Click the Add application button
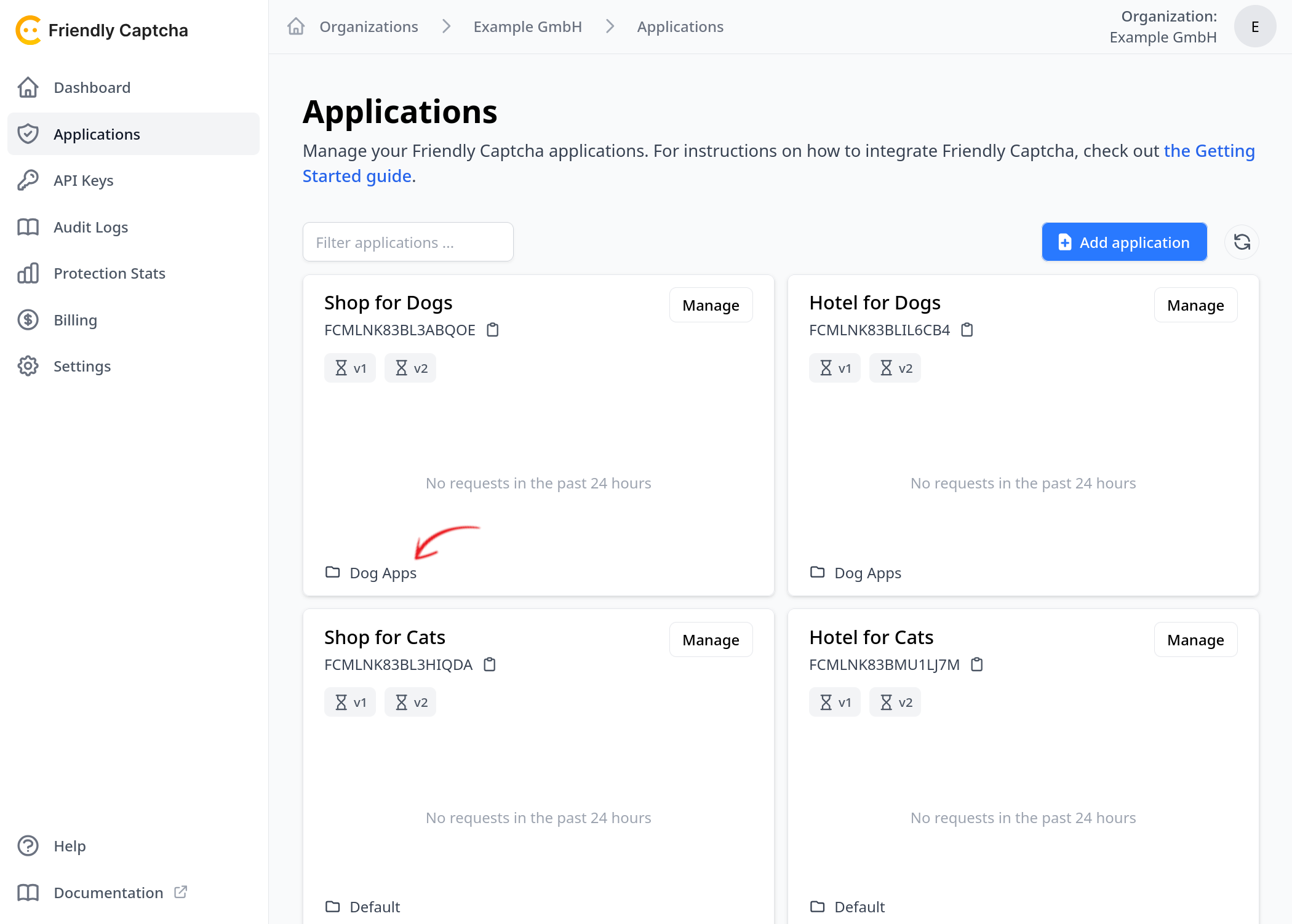1292x924 pixels. click(x=1124, y=242)
